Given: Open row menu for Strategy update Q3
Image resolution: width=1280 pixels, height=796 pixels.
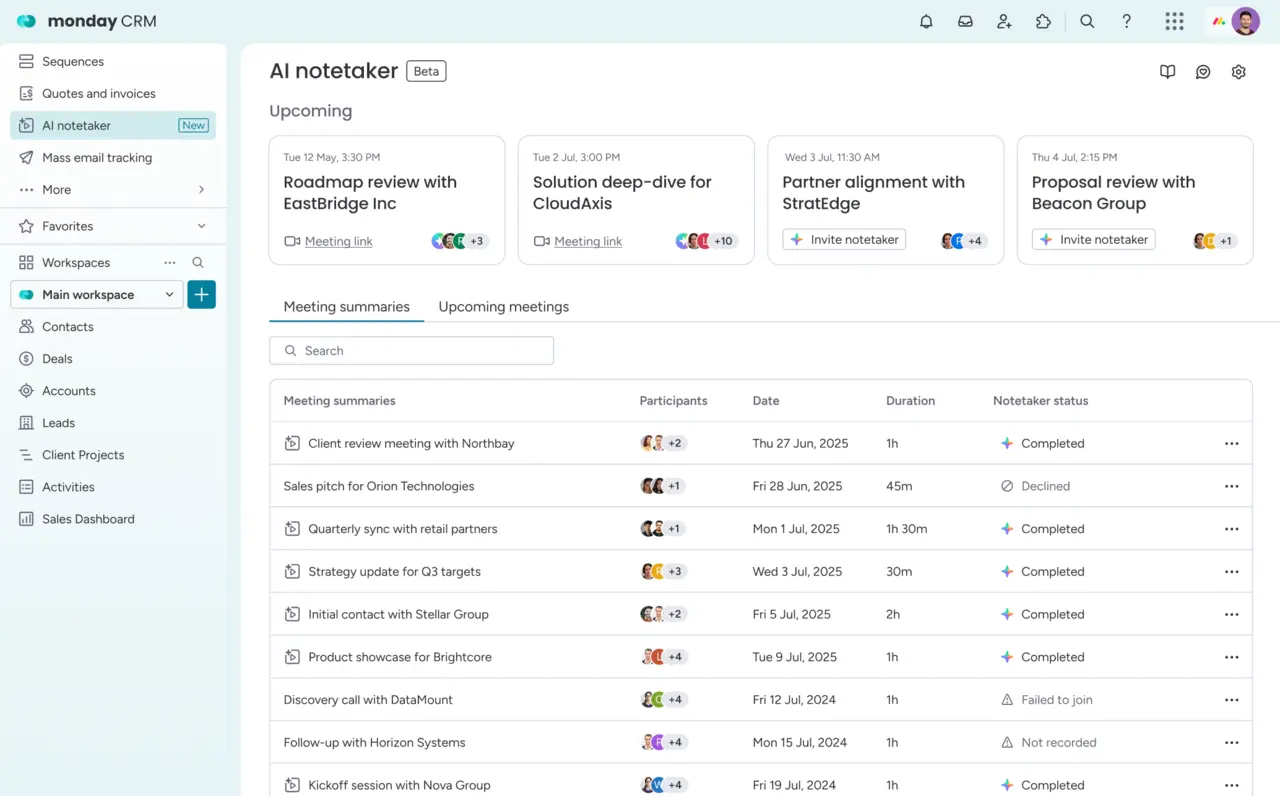Looking at the screenshot, I should pos(1232,572).
